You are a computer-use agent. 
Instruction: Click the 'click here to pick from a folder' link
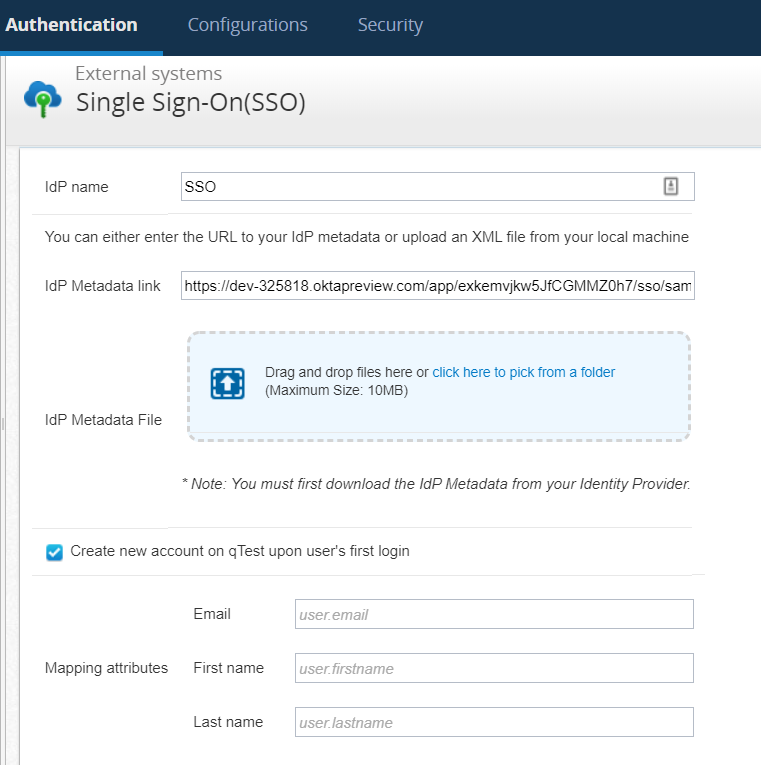tap(523, 372)
